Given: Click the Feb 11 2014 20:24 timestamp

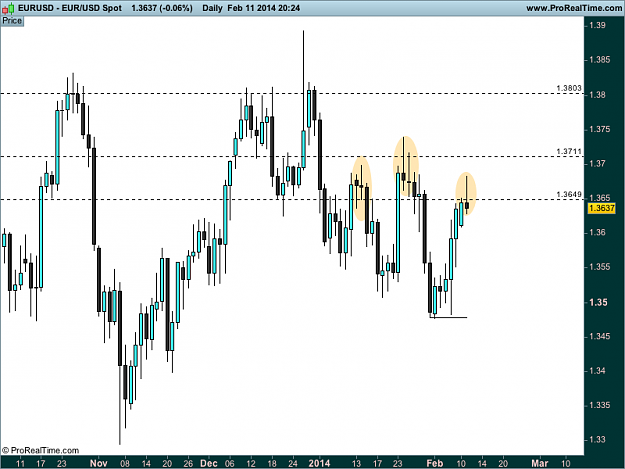Looking at the screenshot, I should point(263,8).
